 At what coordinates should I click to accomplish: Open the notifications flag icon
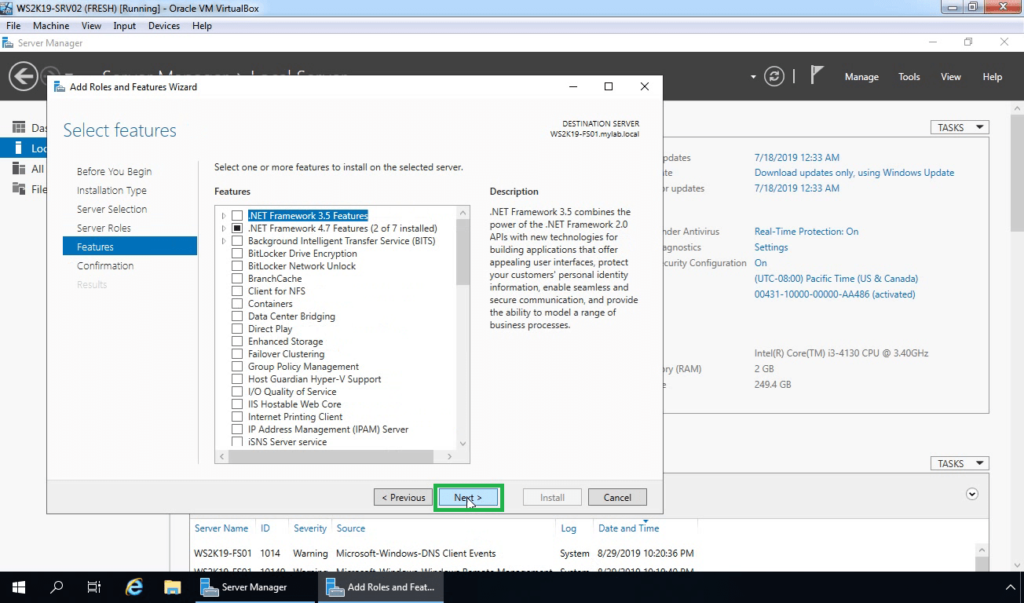(x=816, y=76)
